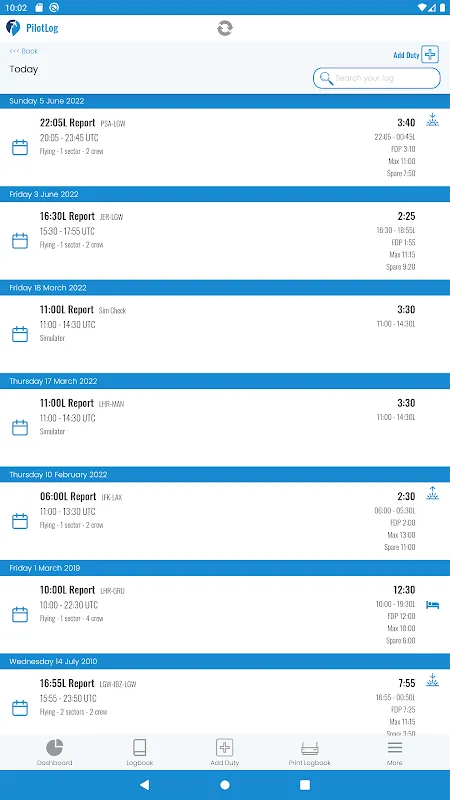
Task: Open the More menu
Action: click(x=394, y=753)
